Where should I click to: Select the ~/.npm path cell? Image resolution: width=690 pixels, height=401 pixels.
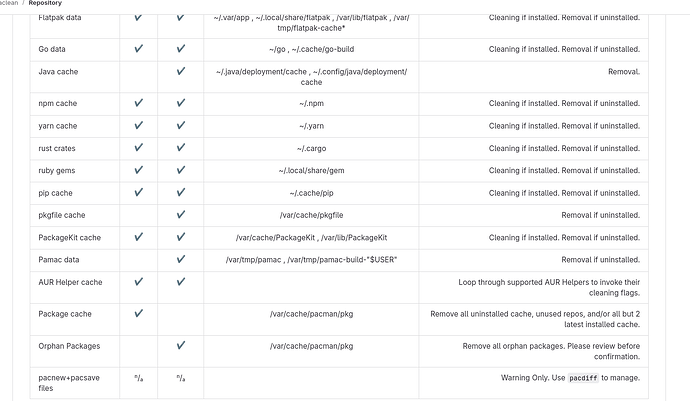(311, 103)
